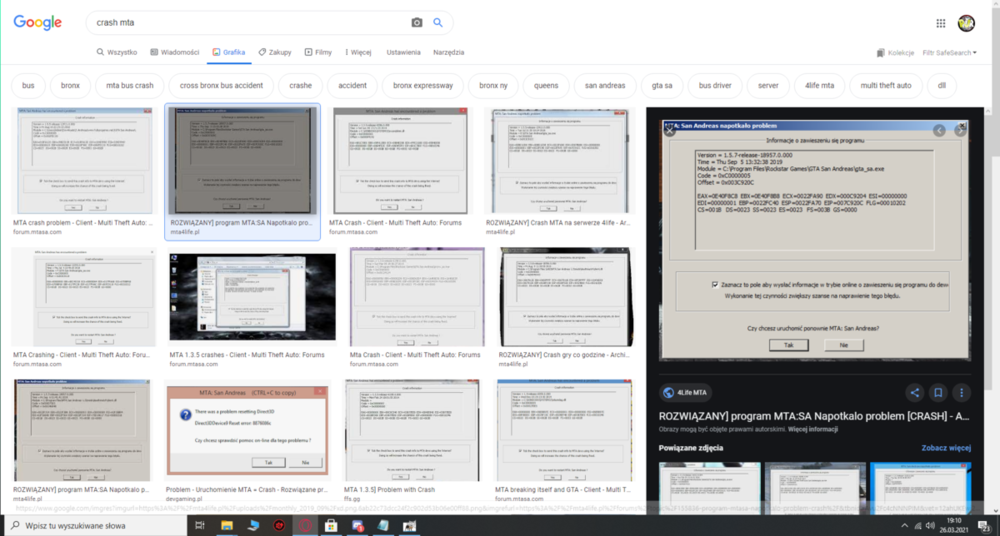Filter by the bronx chip
Viewport: 1000px width, 536px height.
tap(70, 86)
